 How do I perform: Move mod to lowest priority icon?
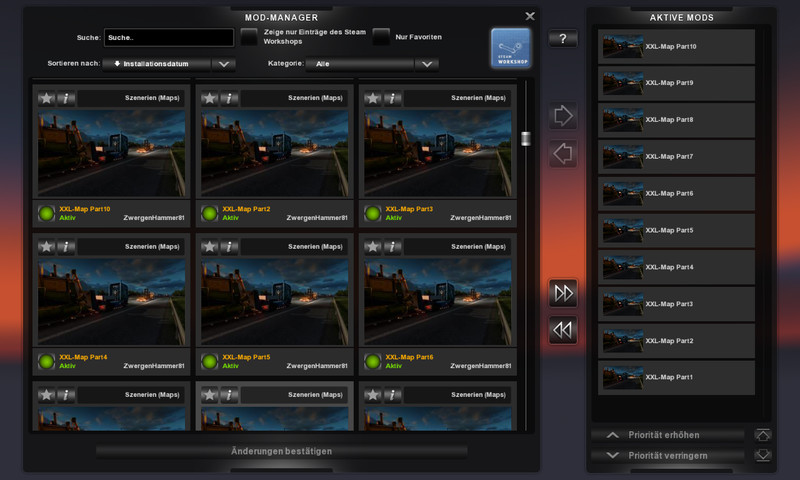coord(763,454)
